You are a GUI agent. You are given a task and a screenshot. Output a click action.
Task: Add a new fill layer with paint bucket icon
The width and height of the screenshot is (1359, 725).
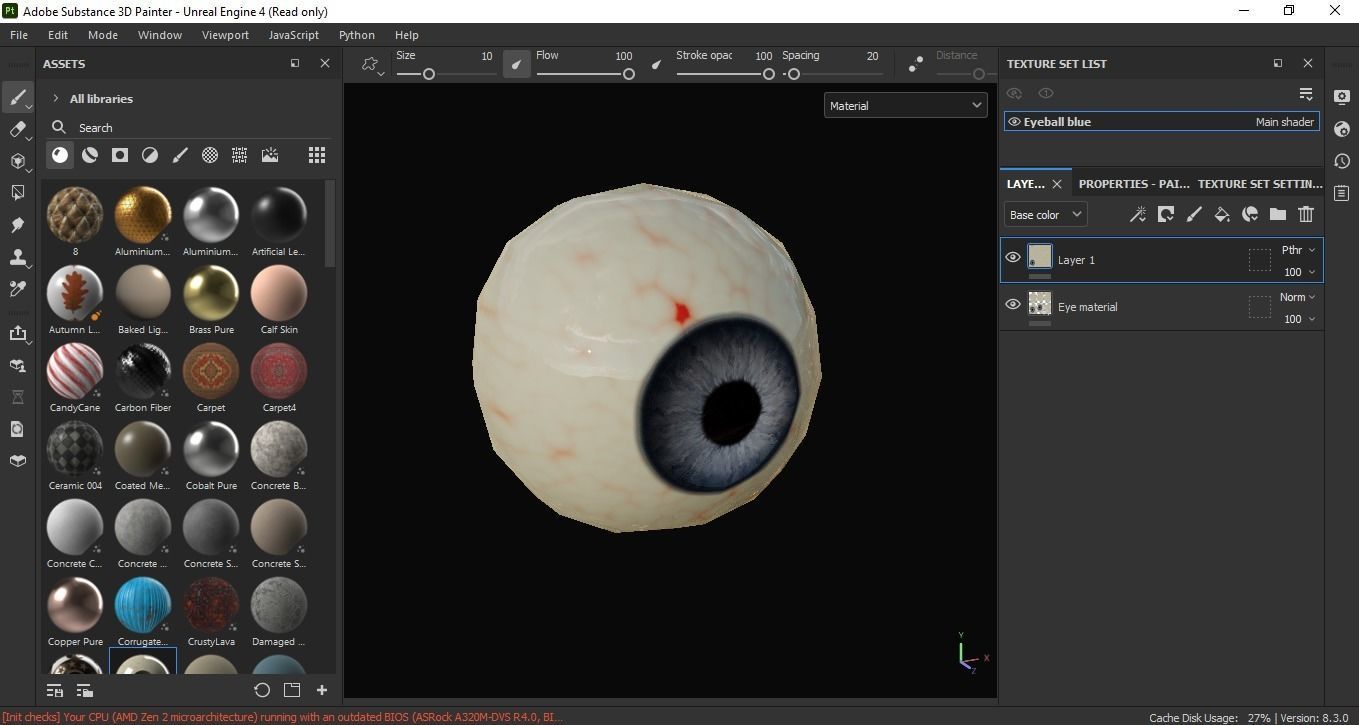(x=1222, y=214)
